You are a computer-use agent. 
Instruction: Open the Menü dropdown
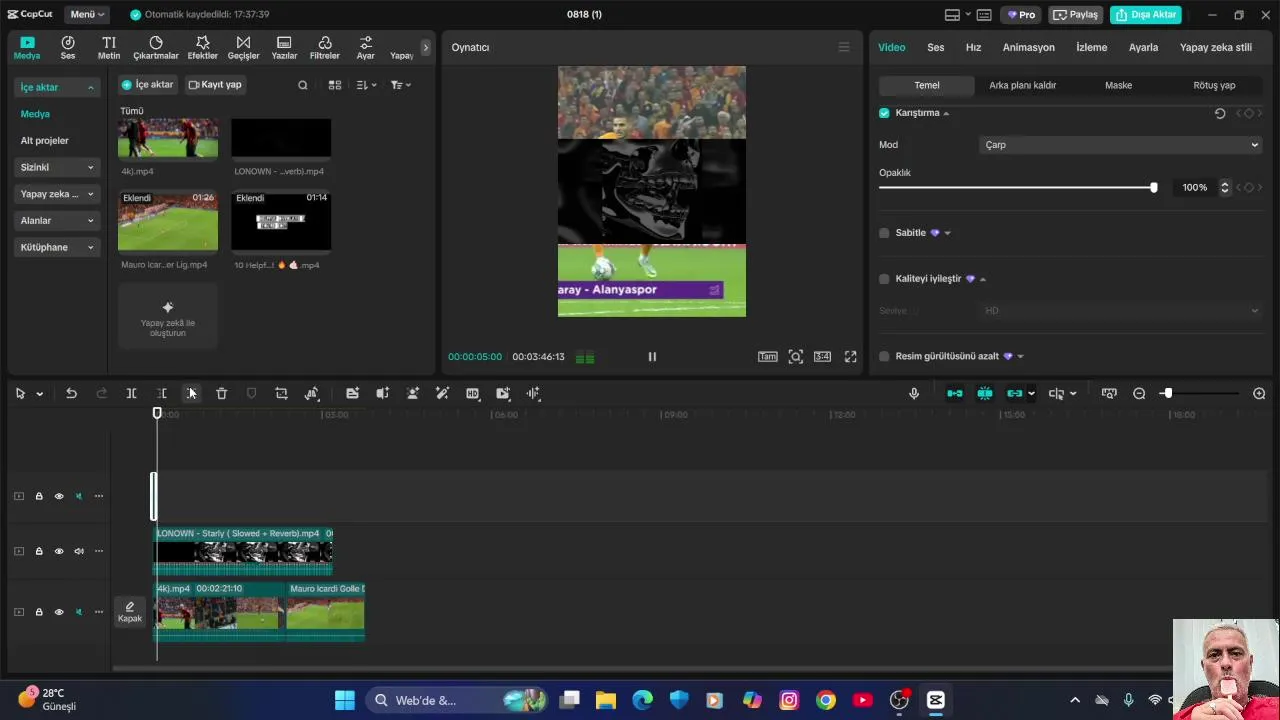[x=88, y=15]
